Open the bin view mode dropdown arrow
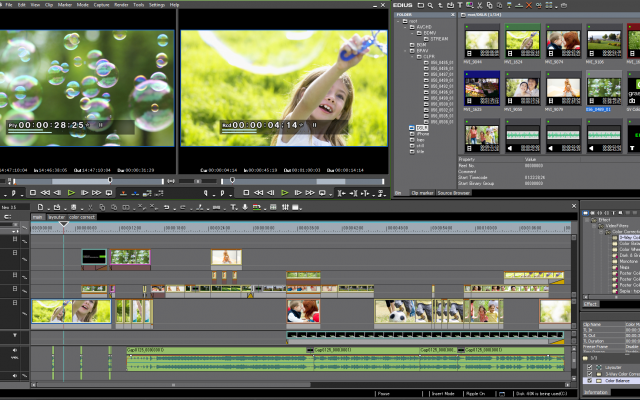This screenshot has height=400, width=640. [554, 5]
